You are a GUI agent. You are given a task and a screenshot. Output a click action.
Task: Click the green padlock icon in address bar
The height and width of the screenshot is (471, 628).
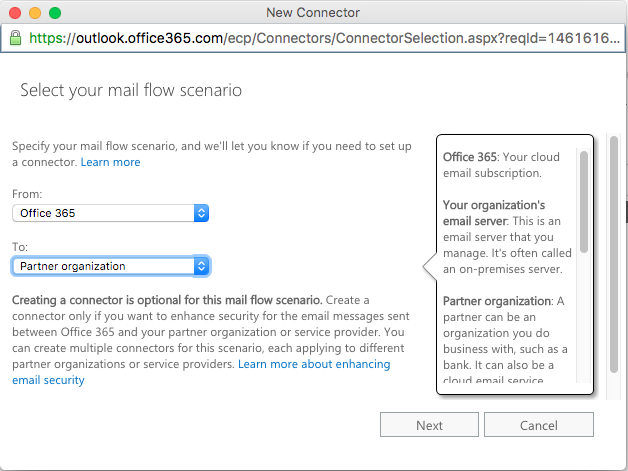pyautogui.click(x=15, y=38)
